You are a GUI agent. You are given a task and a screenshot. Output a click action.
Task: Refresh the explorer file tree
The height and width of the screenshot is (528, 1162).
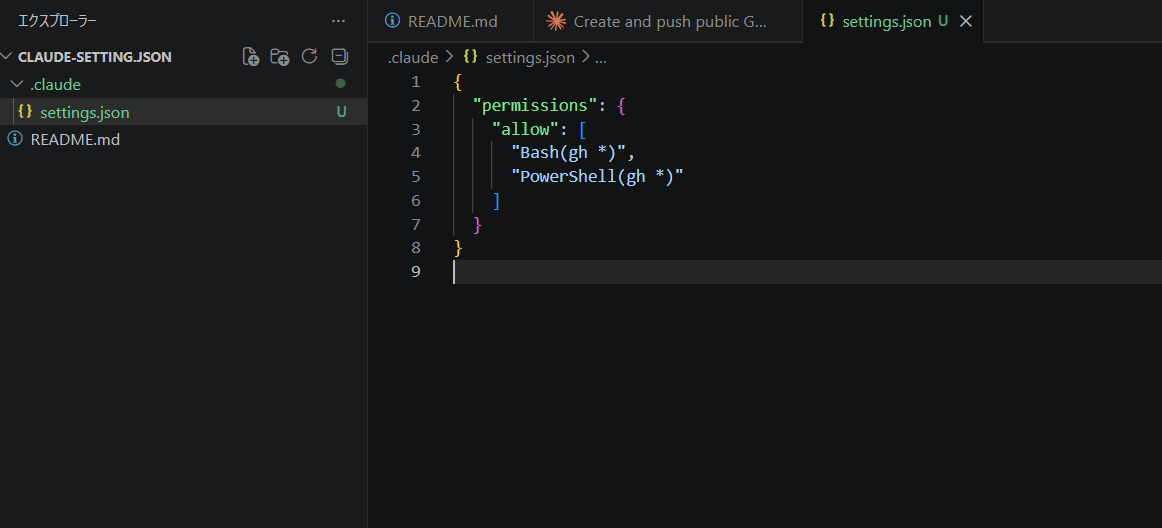(x=310, y=56)
